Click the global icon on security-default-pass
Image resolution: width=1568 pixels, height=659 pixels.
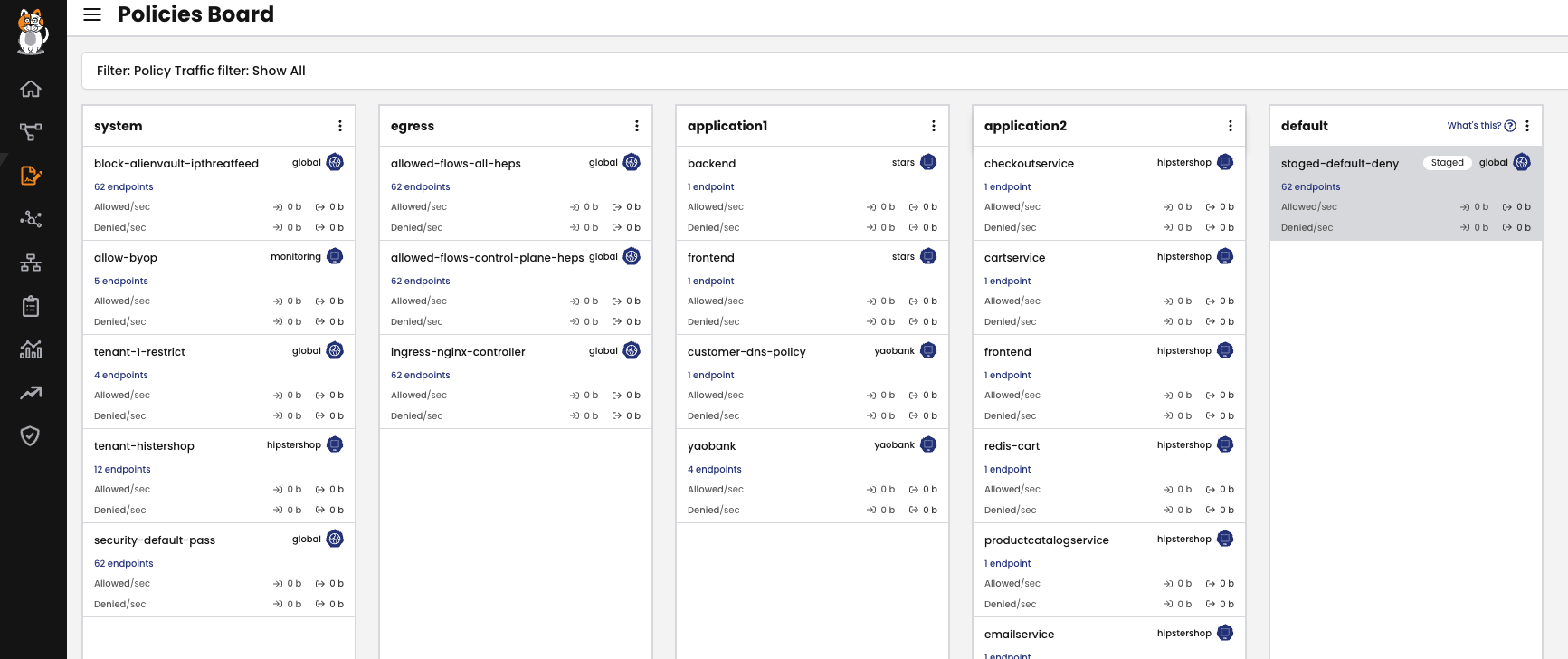[x=335, y=539]
